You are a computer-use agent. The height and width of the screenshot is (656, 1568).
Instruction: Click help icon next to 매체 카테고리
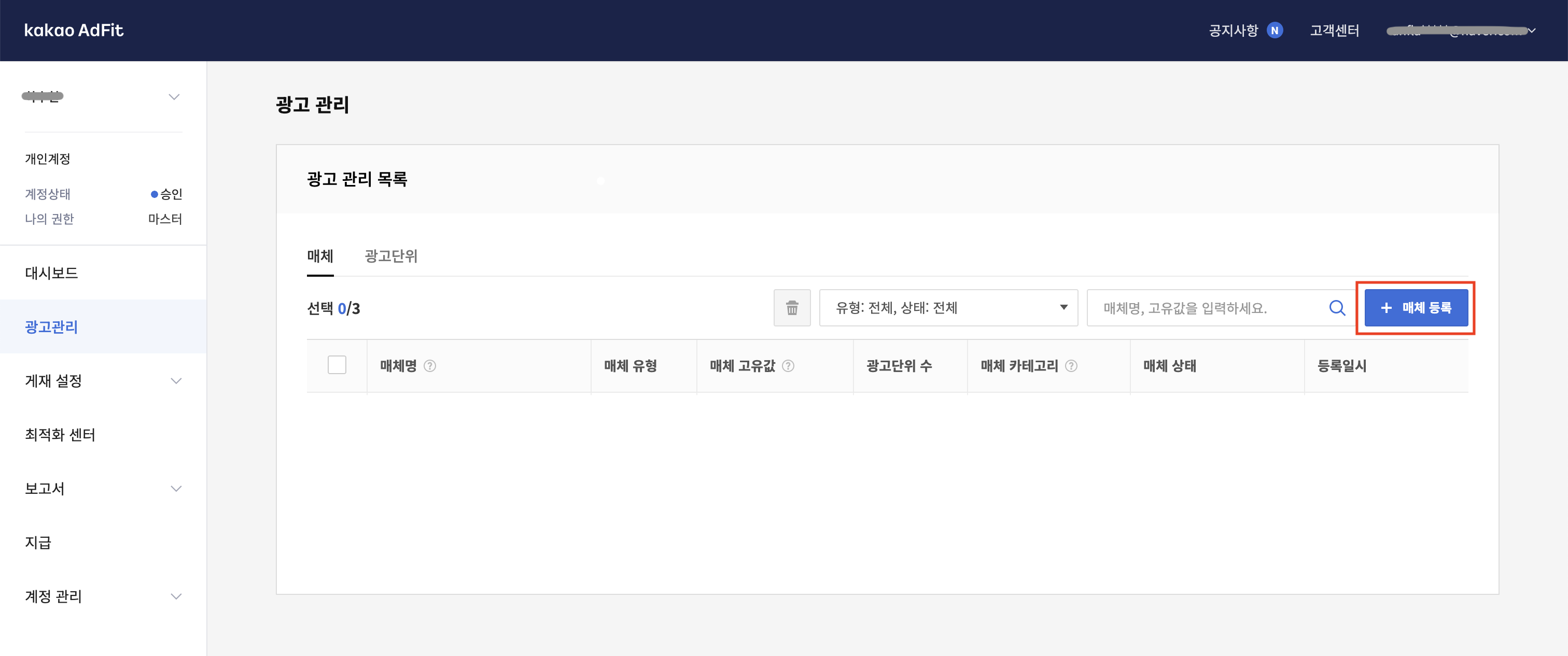(x=1071, y=366)
